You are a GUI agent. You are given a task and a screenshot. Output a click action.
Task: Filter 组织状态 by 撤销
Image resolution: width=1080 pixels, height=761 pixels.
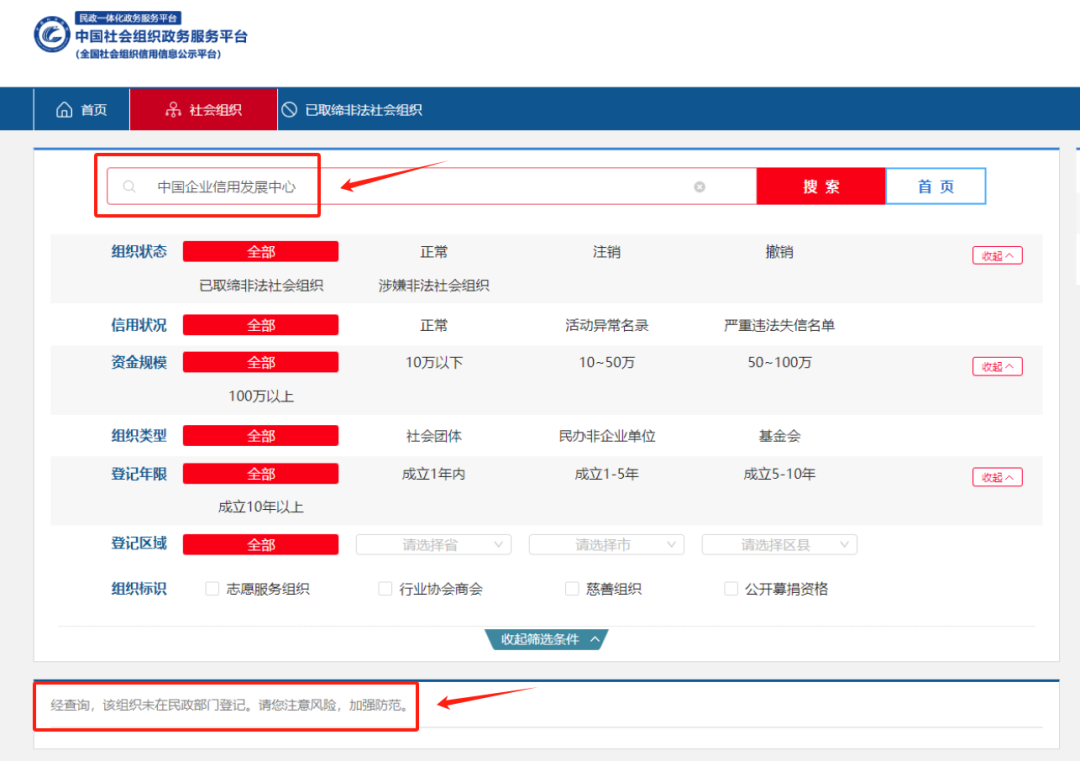point(779,252)
